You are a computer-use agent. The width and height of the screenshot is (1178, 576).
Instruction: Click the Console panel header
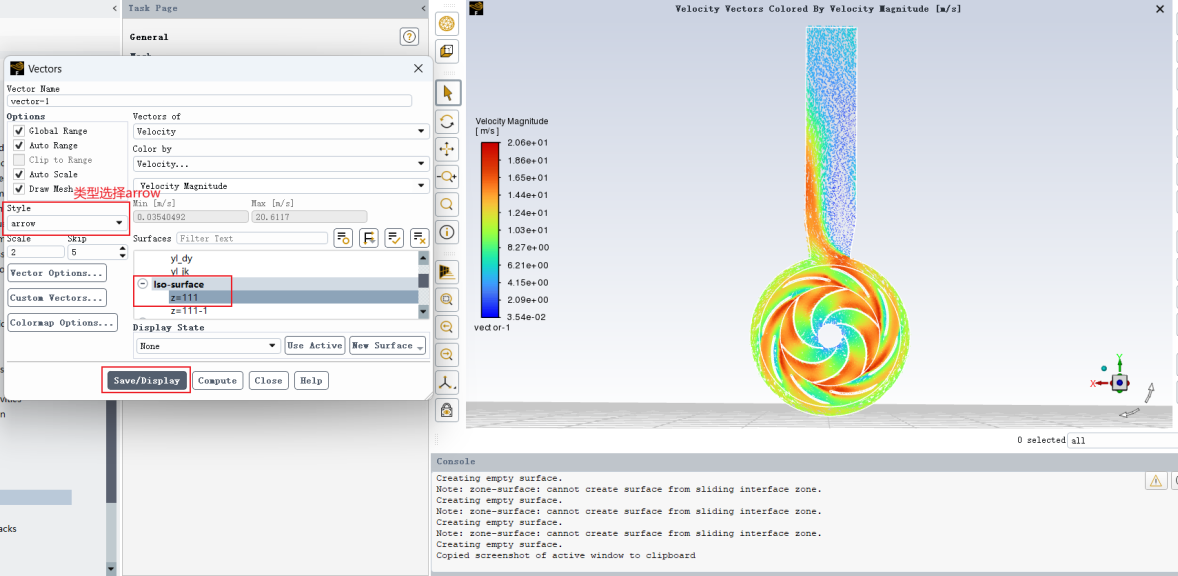[805, 461]
